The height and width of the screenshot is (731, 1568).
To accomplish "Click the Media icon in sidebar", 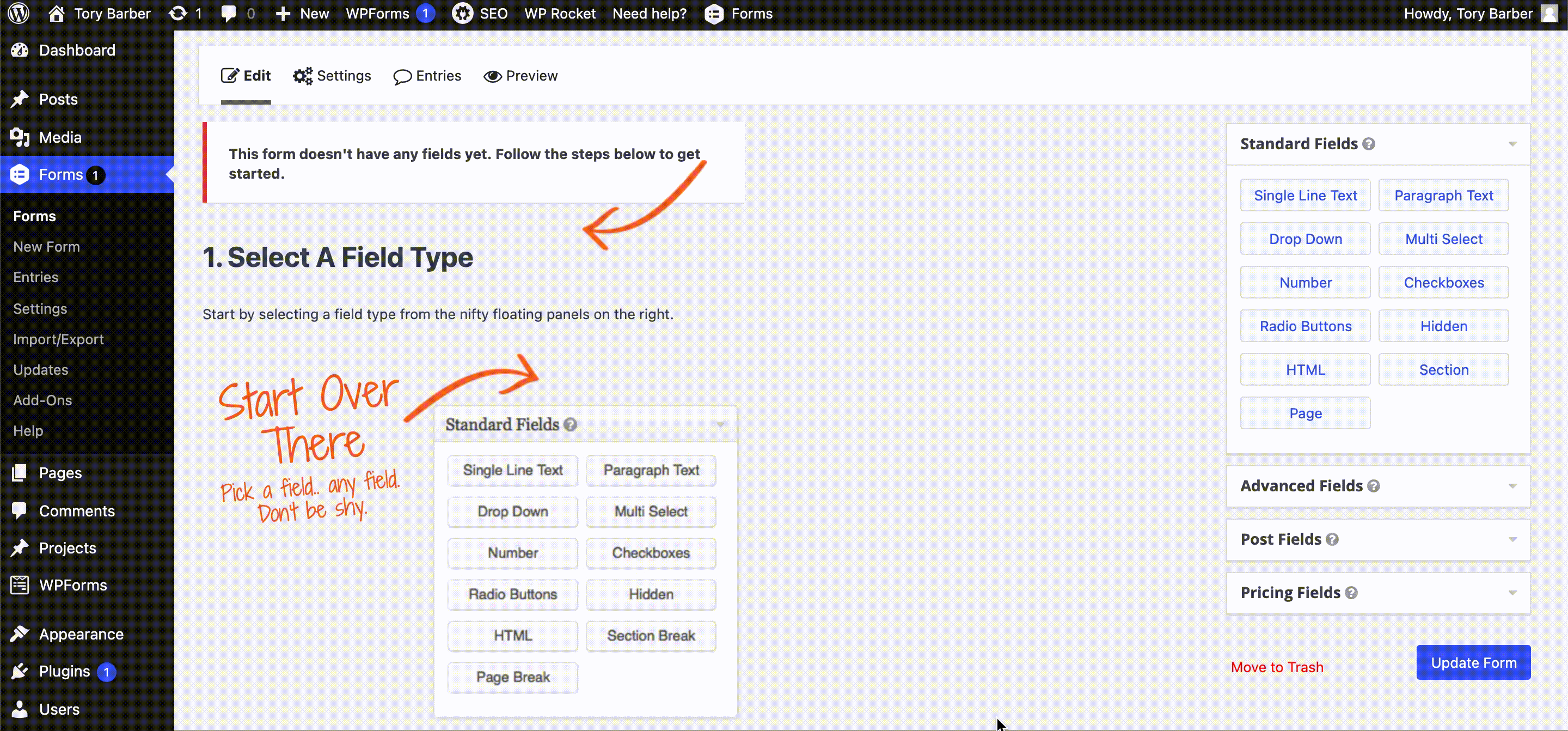I will tap(20, 137).
